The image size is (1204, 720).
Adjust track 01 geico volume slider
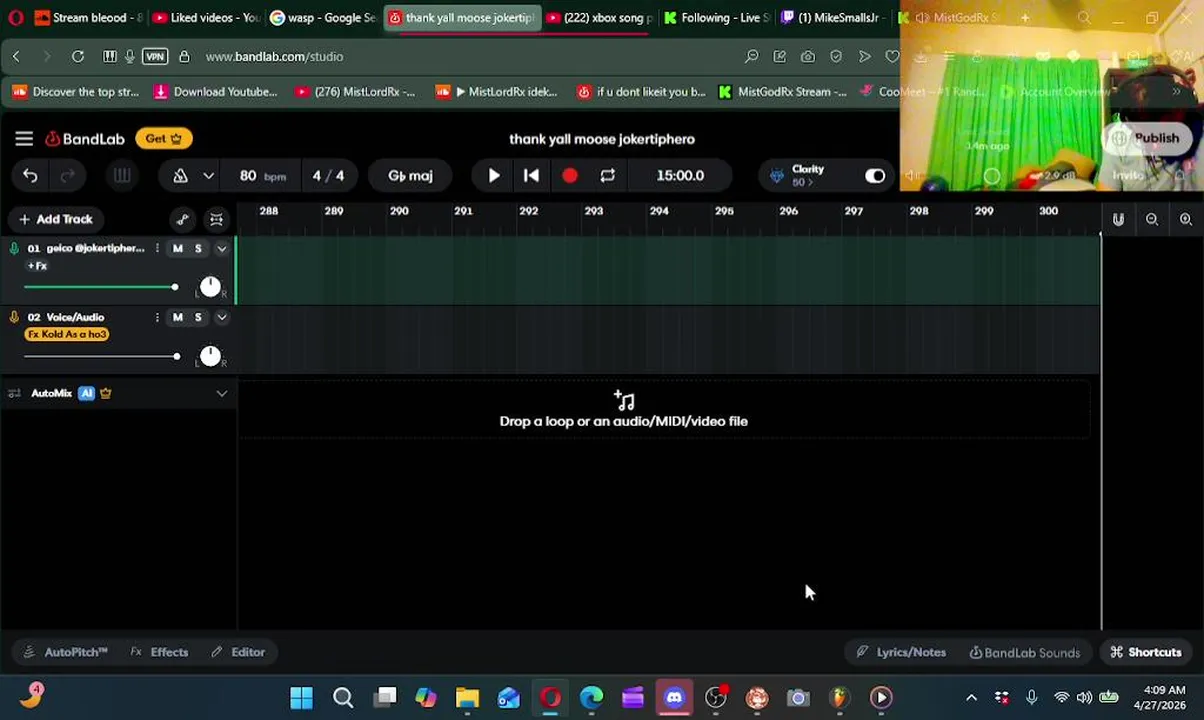(x=100, y=288)
